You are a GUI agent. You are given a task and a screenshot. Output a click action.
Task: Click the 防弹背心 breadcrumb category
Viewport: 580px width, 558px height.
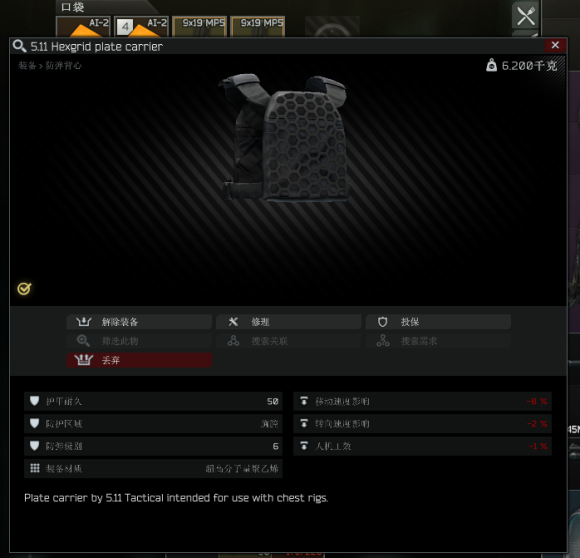[63, 66]
